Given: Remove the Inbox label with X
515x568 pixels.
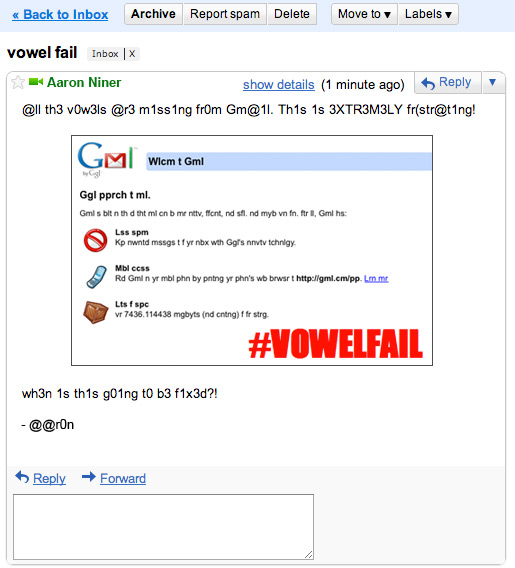Looking at the screenshot, I should pos(132,54).
